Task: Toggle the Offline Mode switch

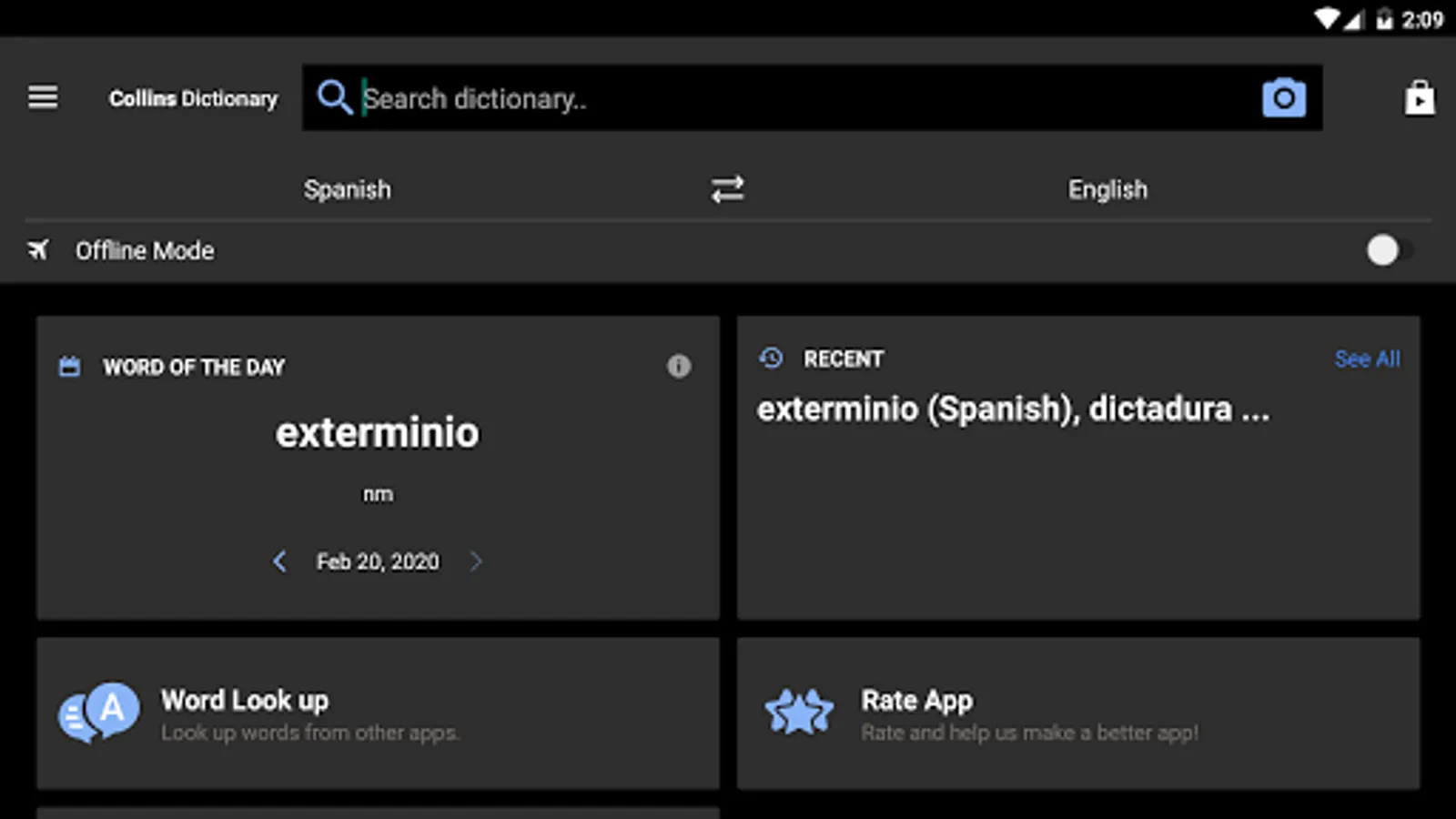Action: (1387, 250)
